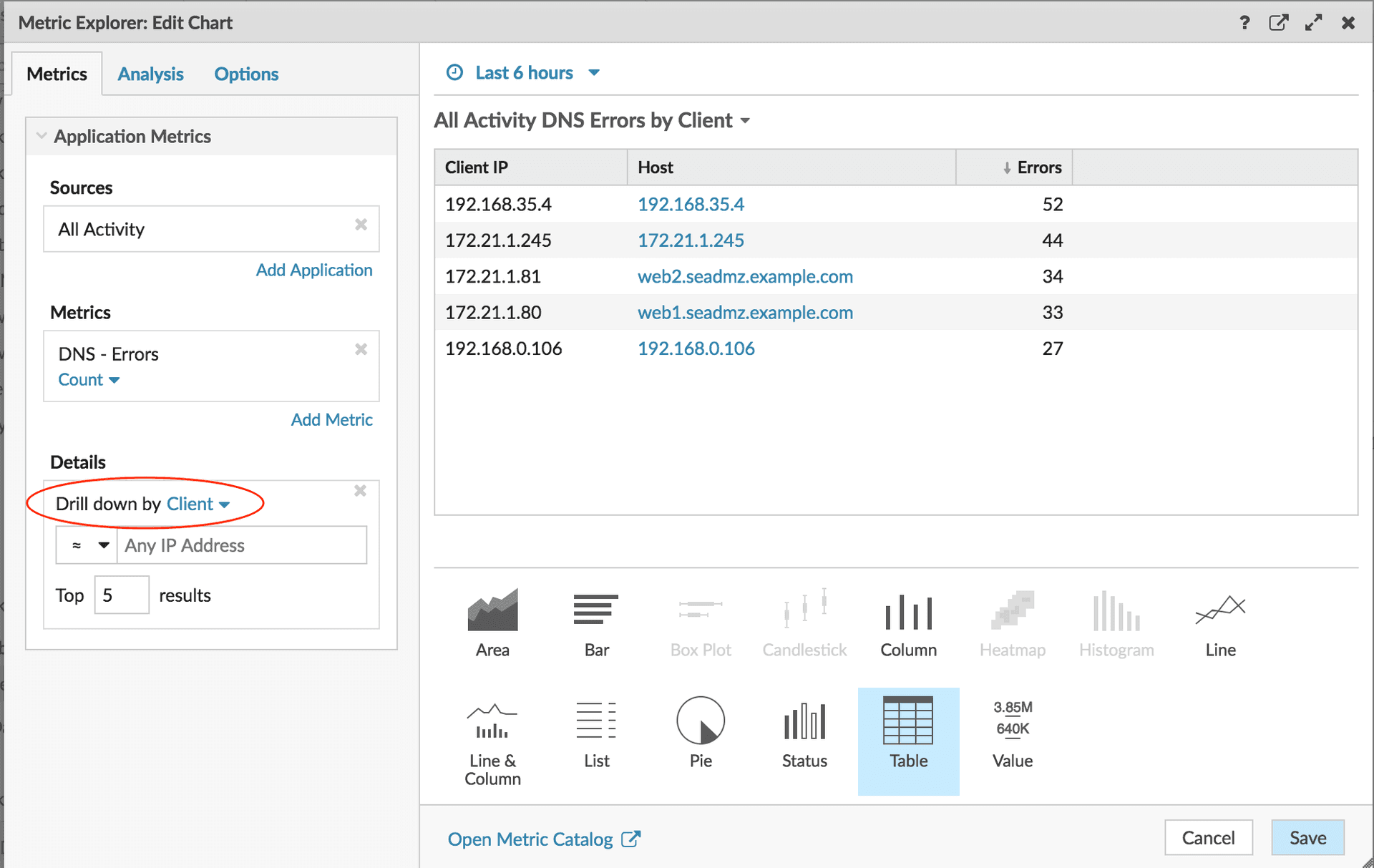Click the Client IP column header
This screenshot has width=1374, height=868.
pyautogui.click(x=531, y=167)
